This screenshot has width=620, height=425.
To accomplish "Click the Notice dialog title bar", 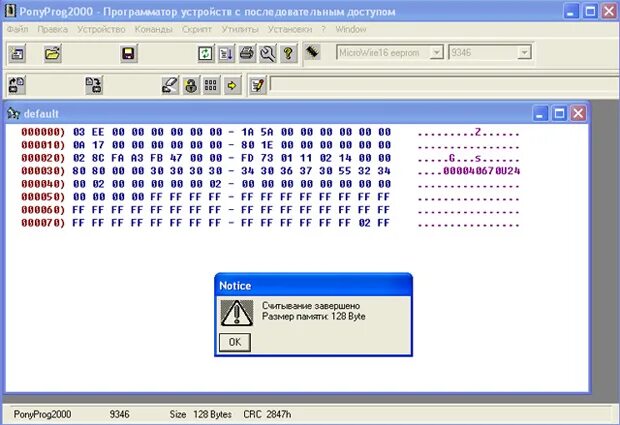I will point(313,285).
